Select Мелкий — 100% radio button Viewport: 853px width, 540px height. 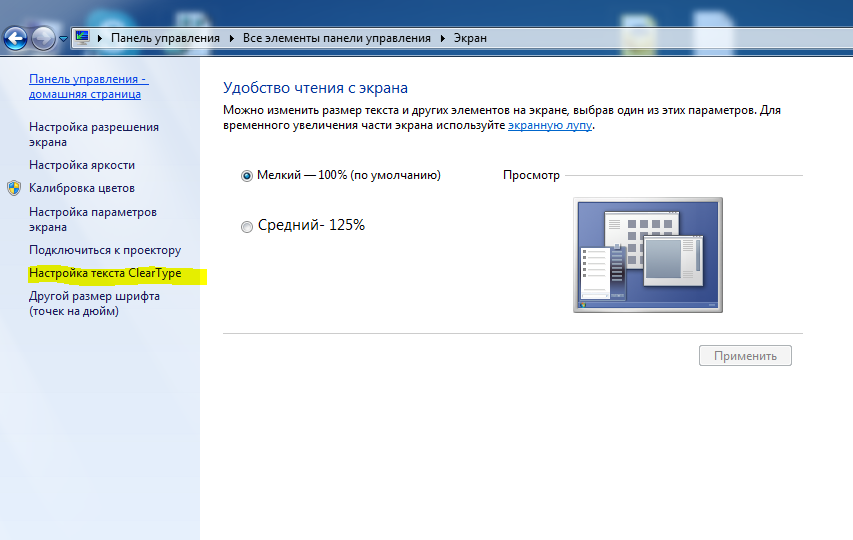click(247, 176)
